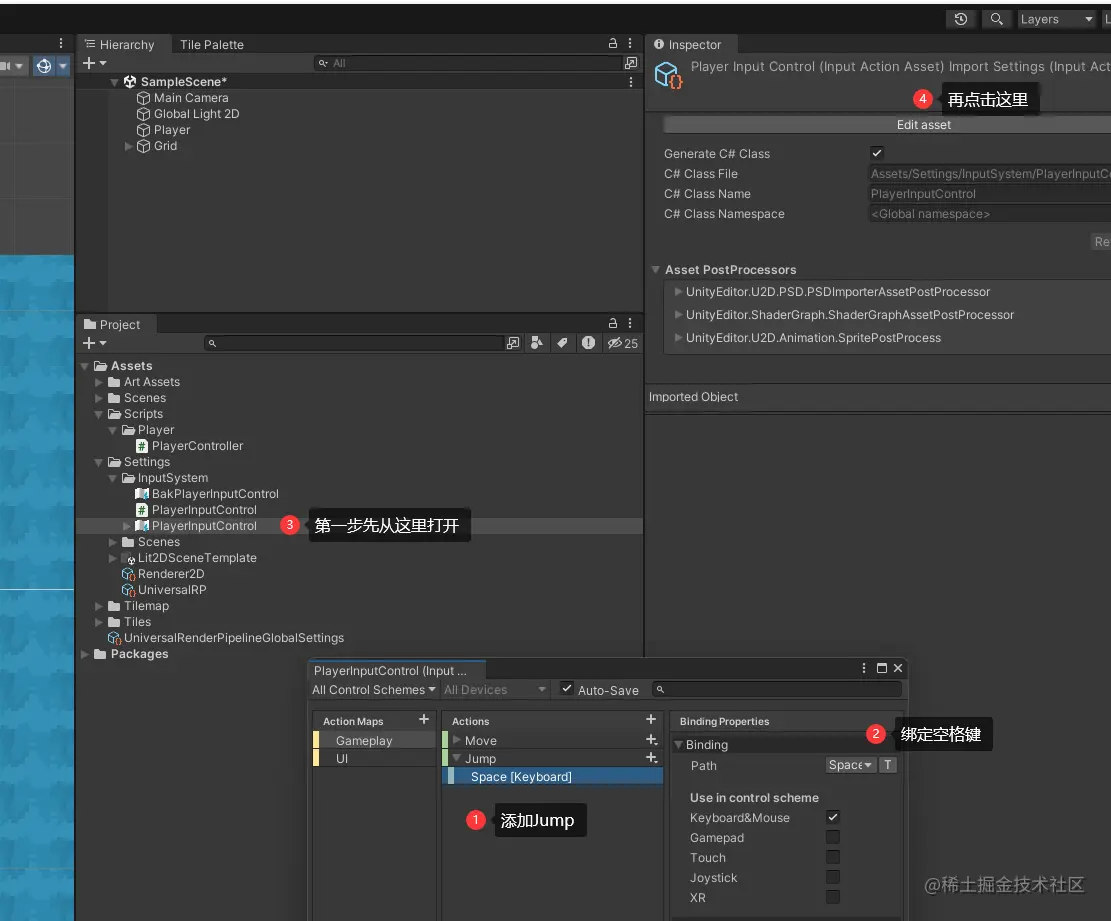This screenshot has height=921, width=1111.
Task: Toggle the Keyboard&Mouse control scheme checkbox
Action: click(x=833, y=818)
